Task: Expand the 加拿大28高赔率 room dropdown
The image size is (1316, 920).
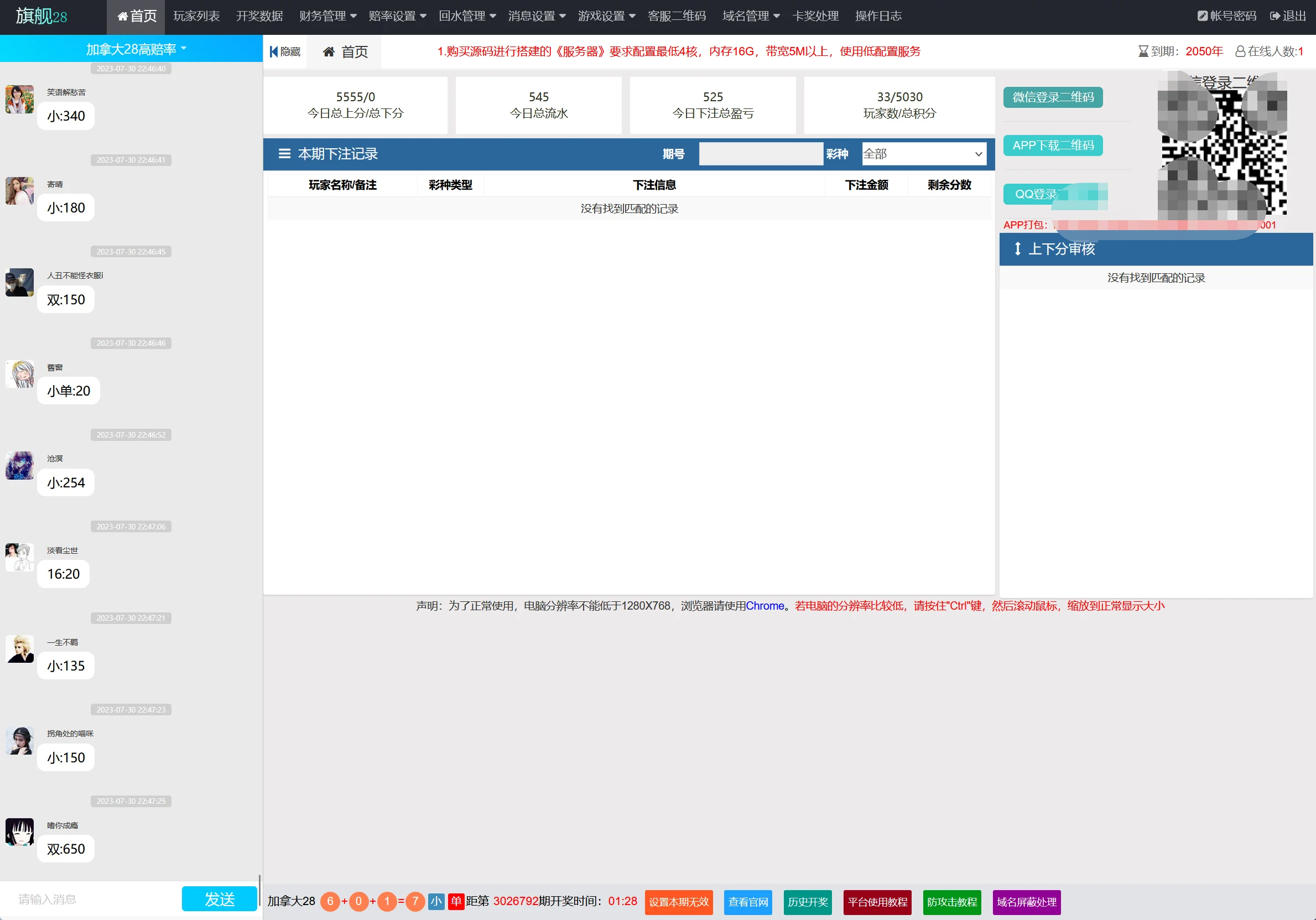Action: pyautogui.click(x=136, y=49)
